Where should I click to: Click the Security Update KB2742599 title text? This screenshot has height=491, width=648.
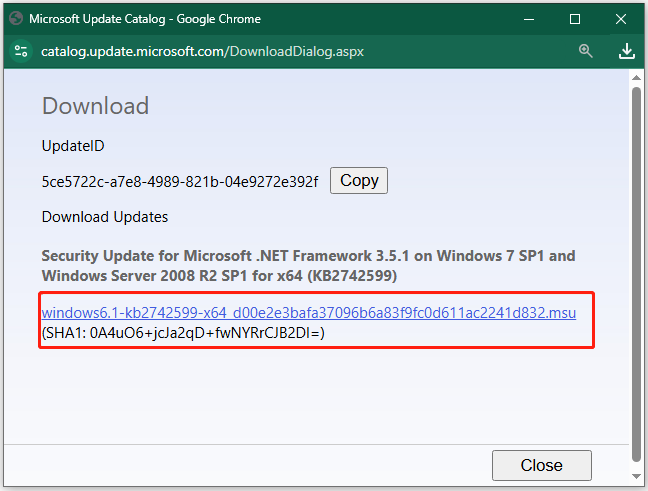point(308,266)
